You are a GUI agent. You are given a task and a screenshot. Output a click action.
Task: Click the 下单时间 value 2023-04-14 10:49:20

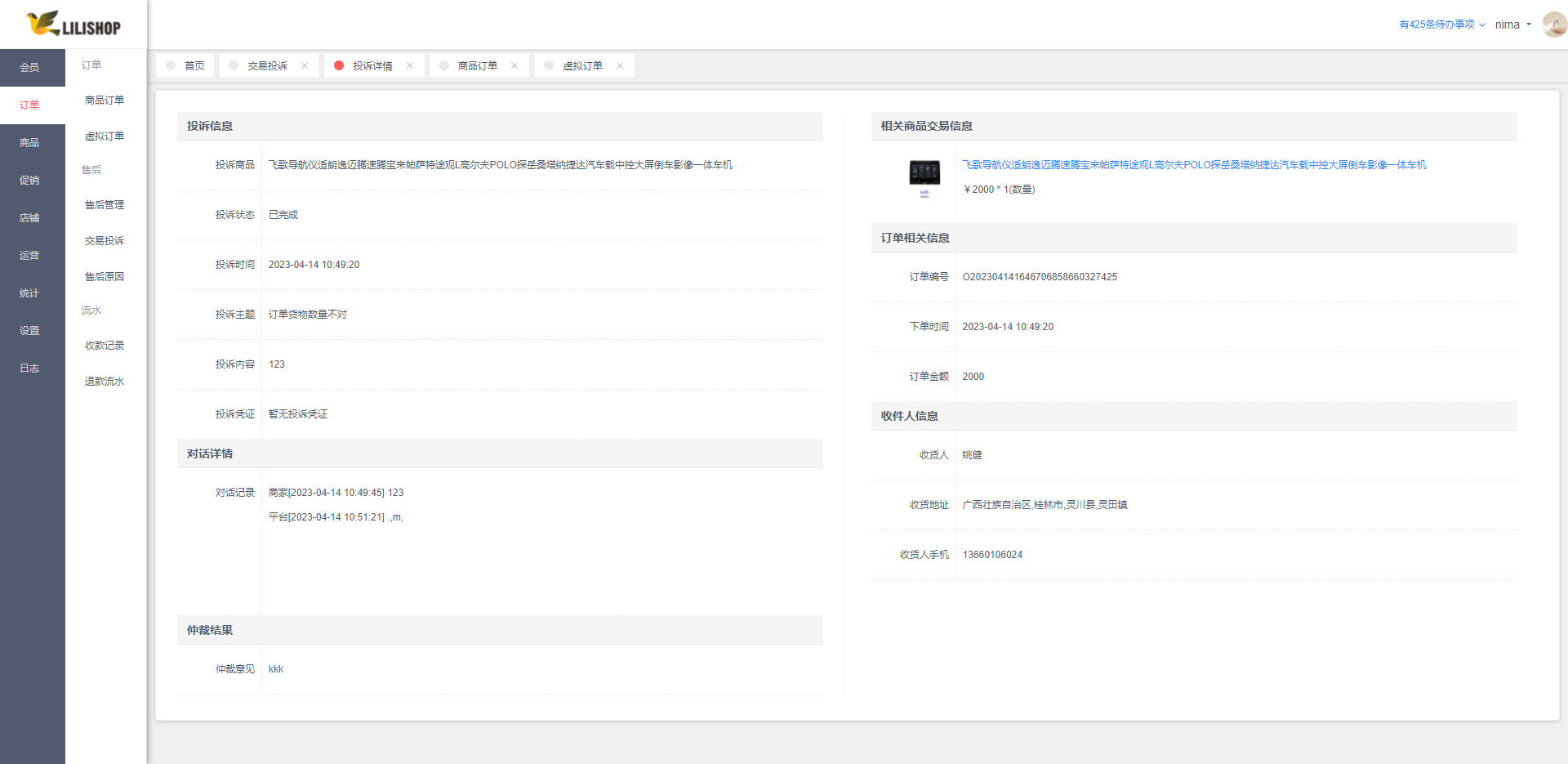1008,327
